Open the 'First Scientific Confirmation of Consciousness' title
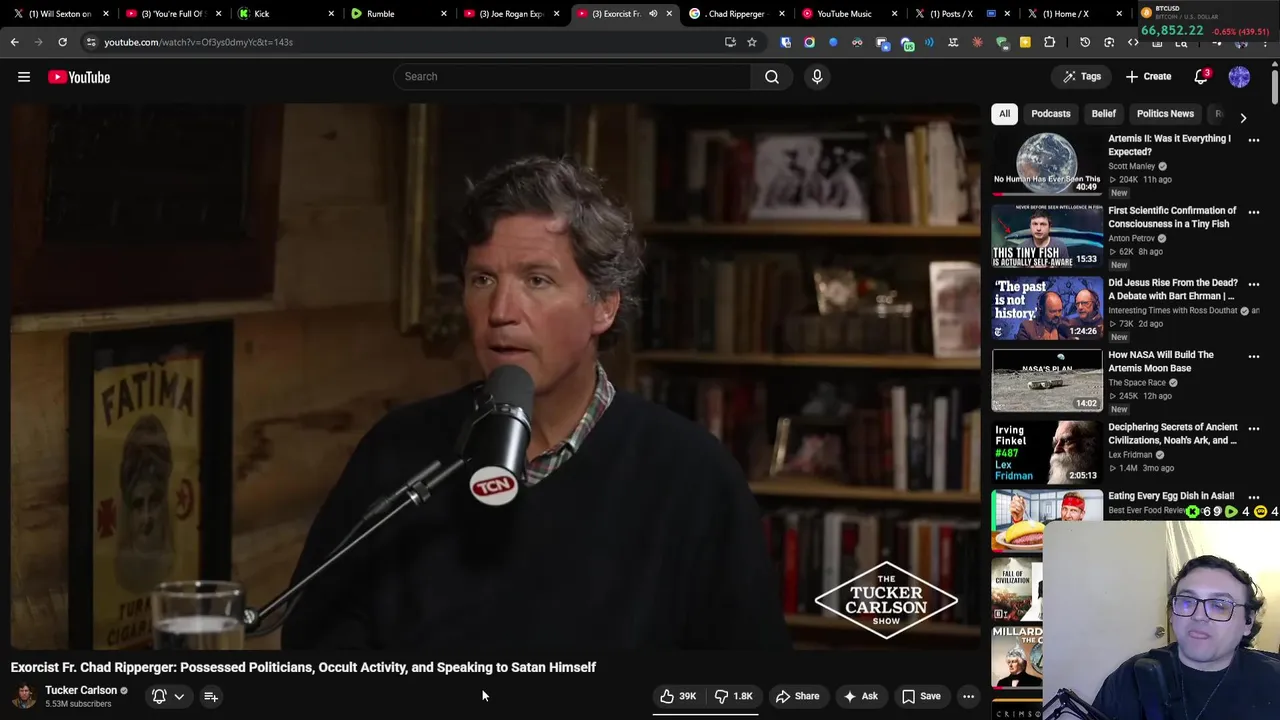This screenshot has height=720, width=1280. point(1172,217)
